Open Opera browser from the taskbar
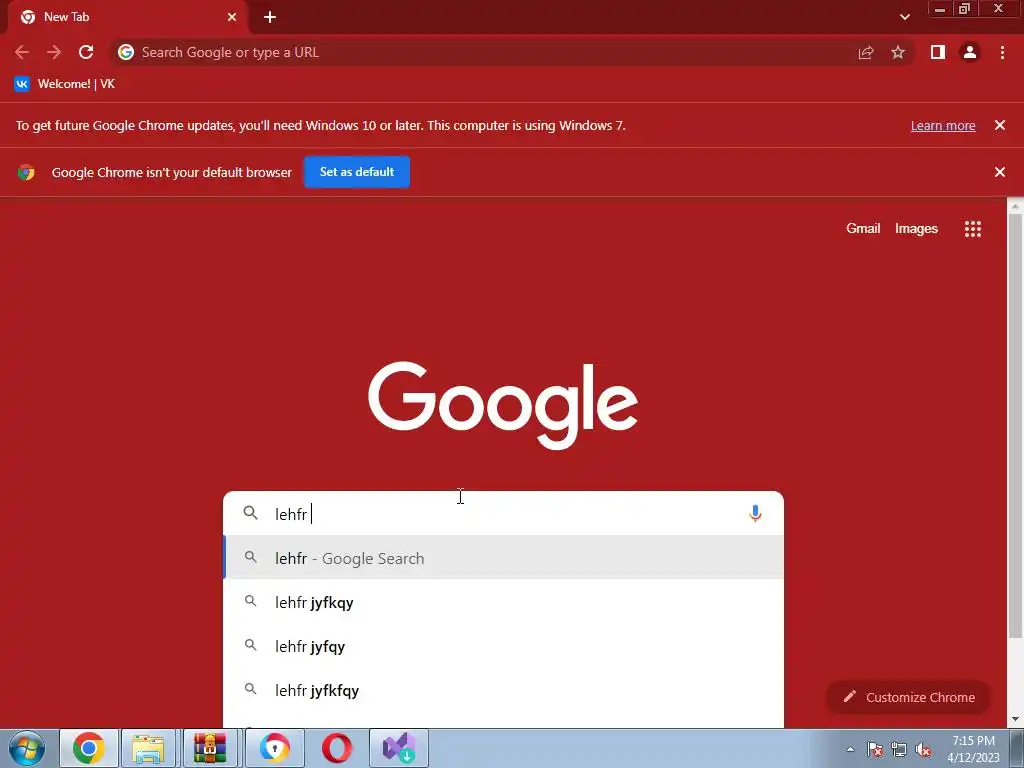 click(337, 748)
